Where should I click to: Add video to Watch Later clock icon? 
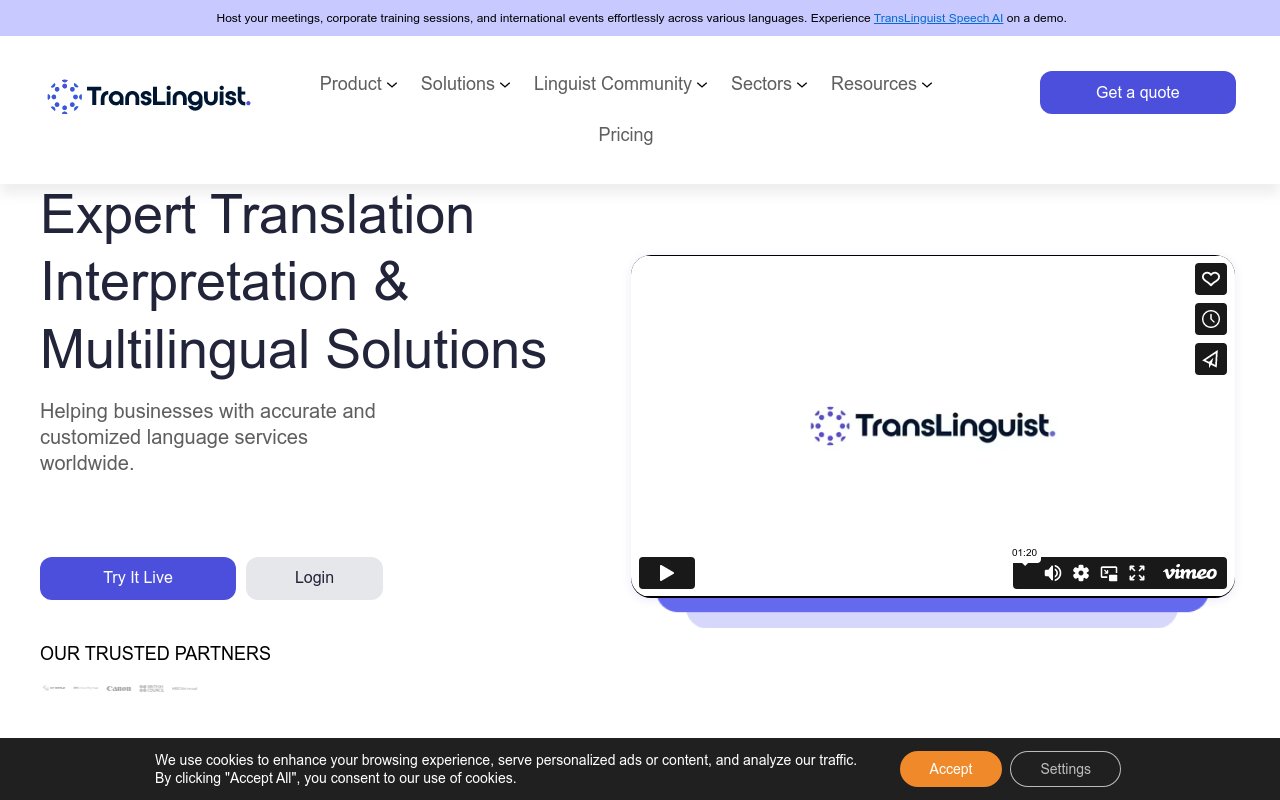(1211, 319)
